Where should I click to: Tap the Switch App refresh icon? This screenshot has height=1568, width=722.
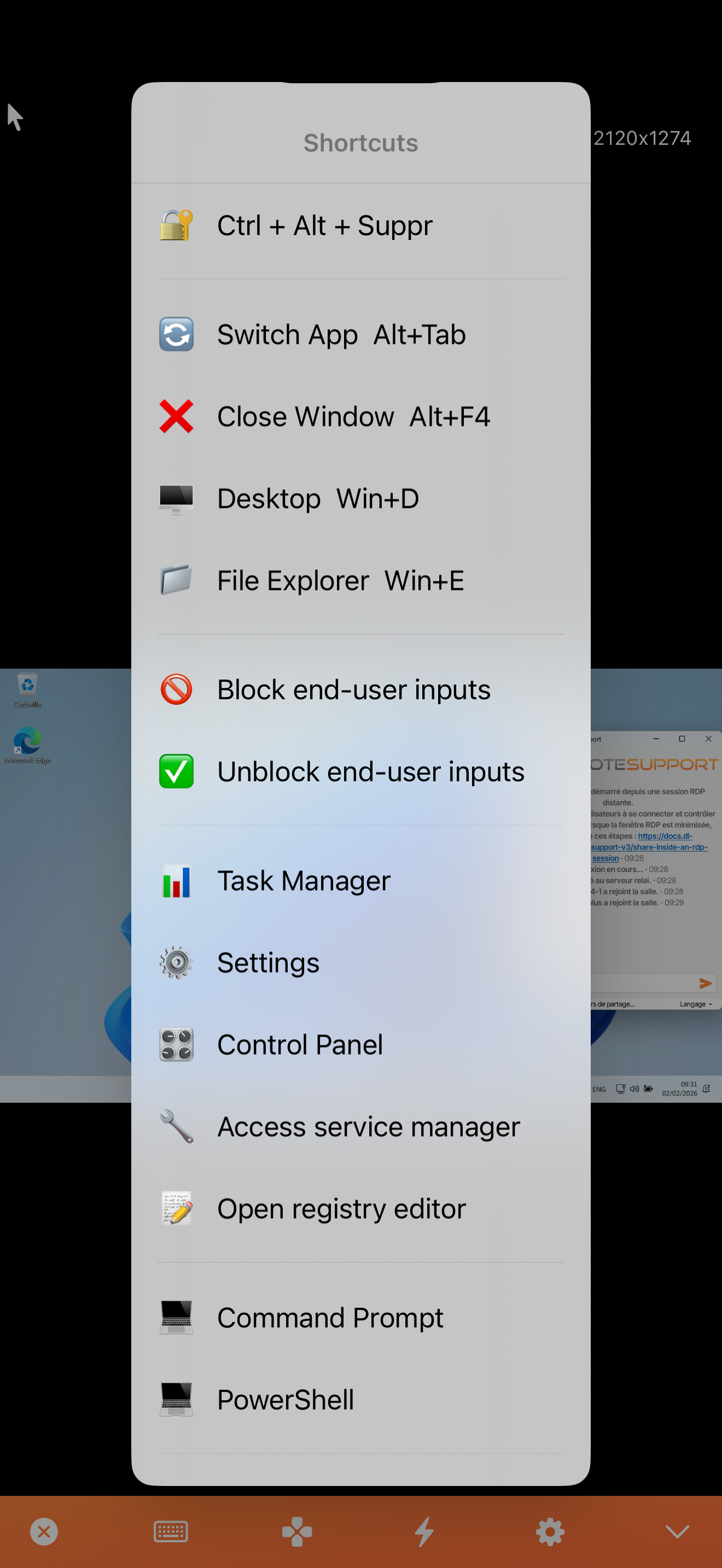click(177, 334)
